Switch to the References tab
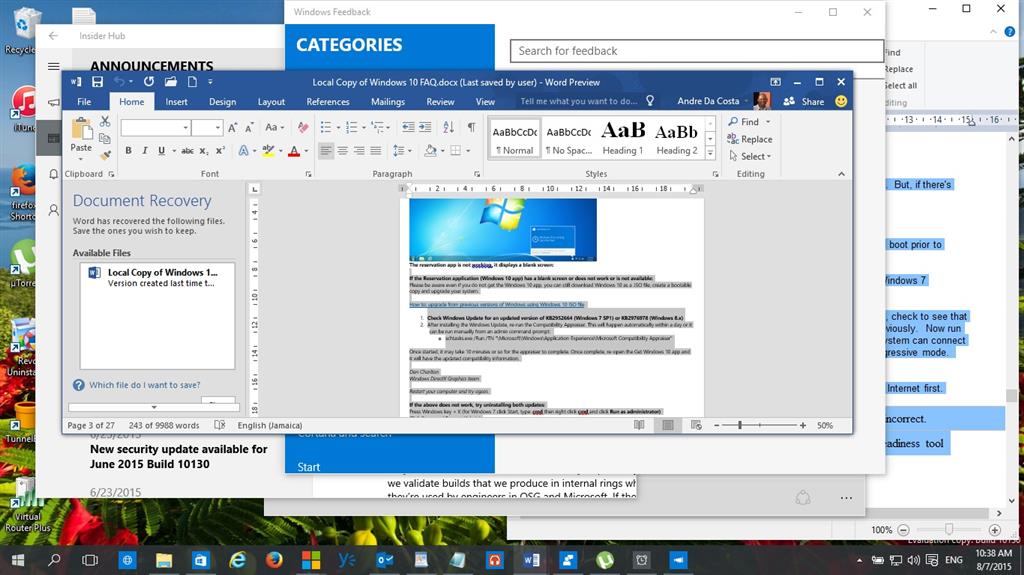The width and height of the screenshot is (1024, 575). tap(328, 101)
